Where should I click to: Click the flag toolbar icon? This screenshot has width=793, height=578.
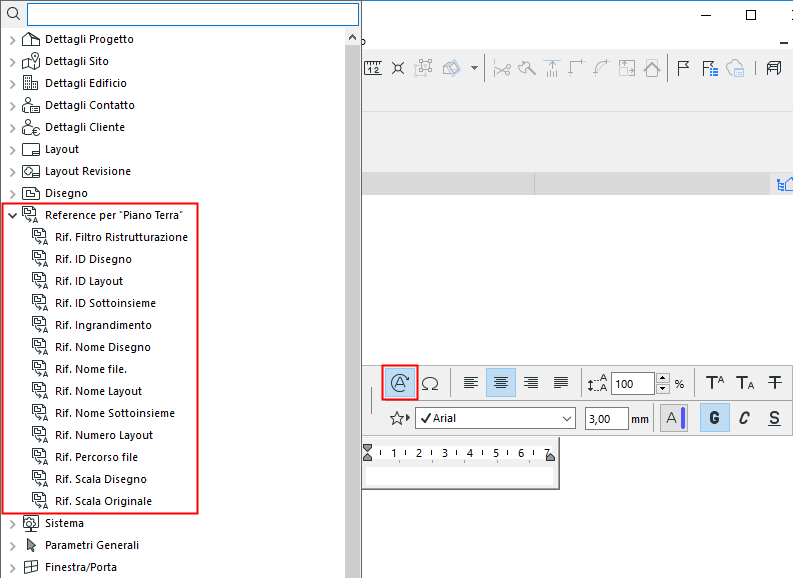[x=683, y=68]
